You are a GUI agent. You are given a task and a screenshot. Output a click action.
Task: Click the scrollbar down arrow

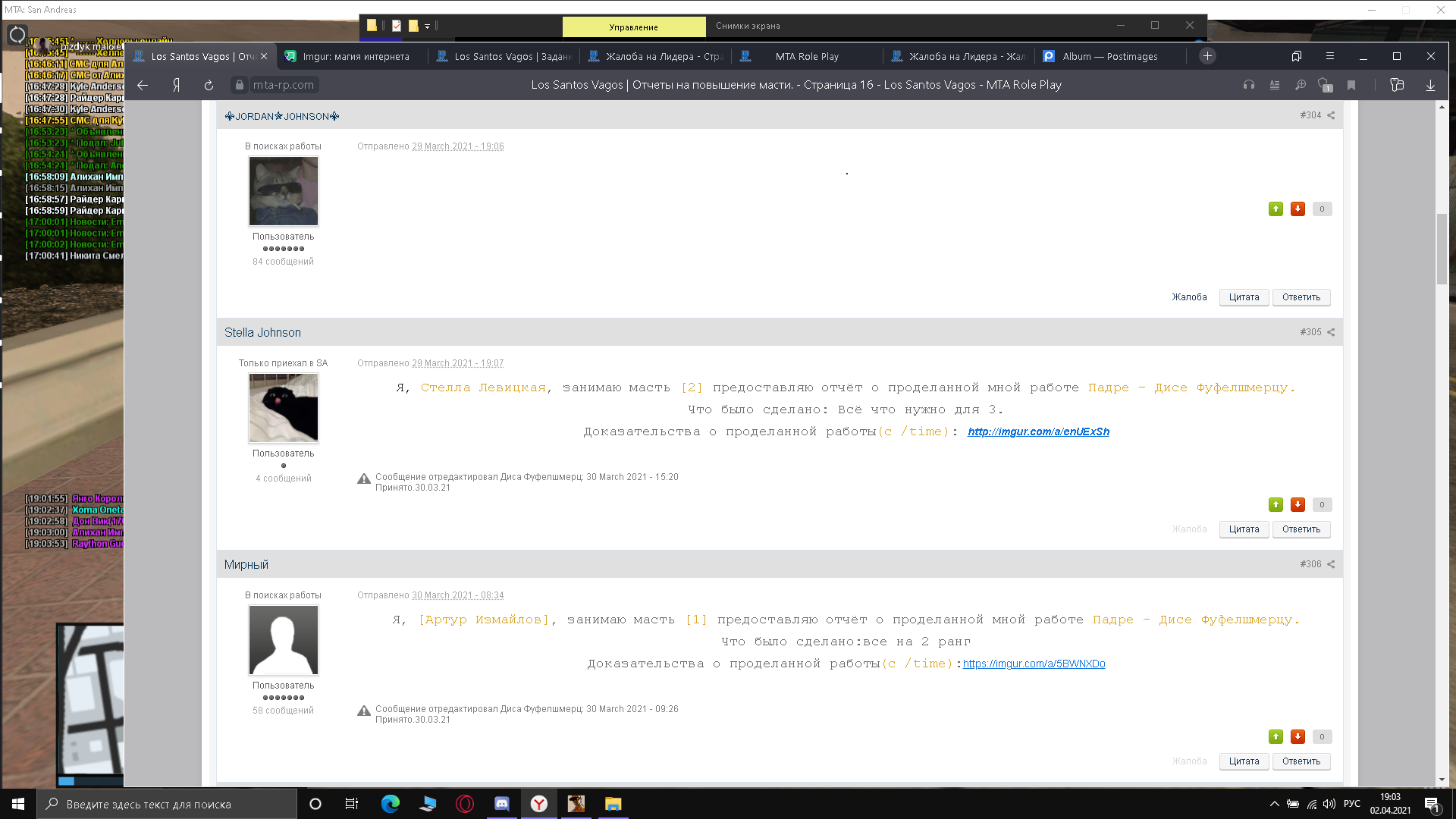click(1442, 780)
